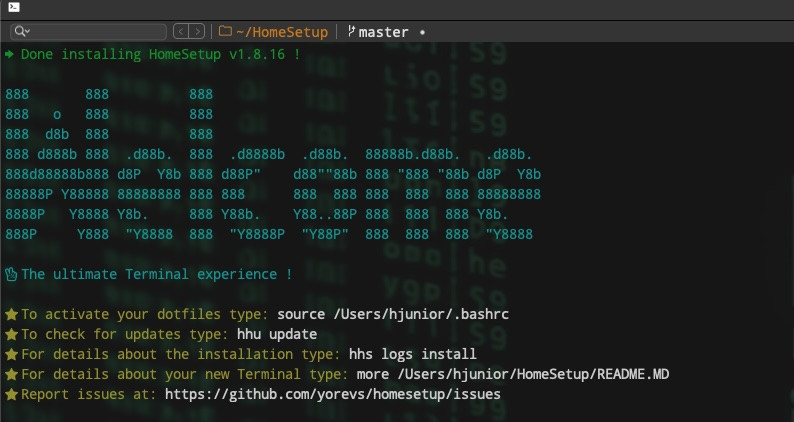
Task: Click star icon on activate dotfiles line
Action: (11, 314)
